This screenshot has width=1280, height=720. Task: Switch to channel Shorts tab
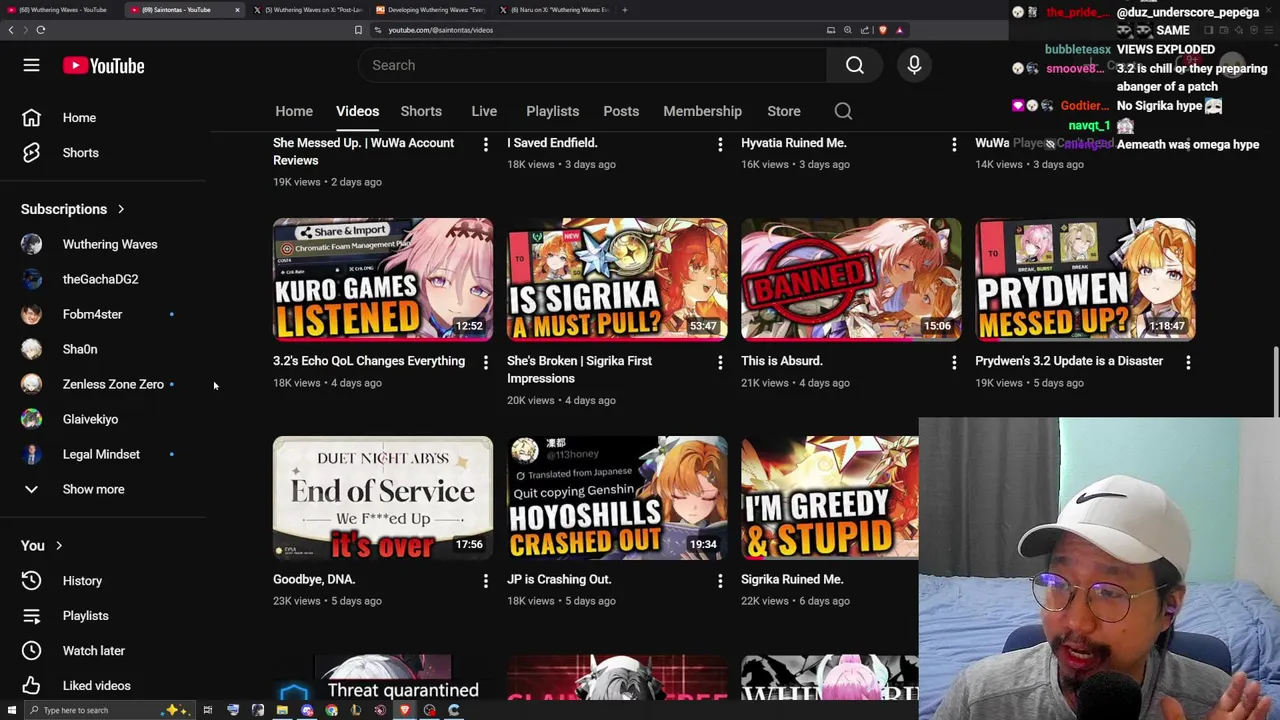pos(421,111)
